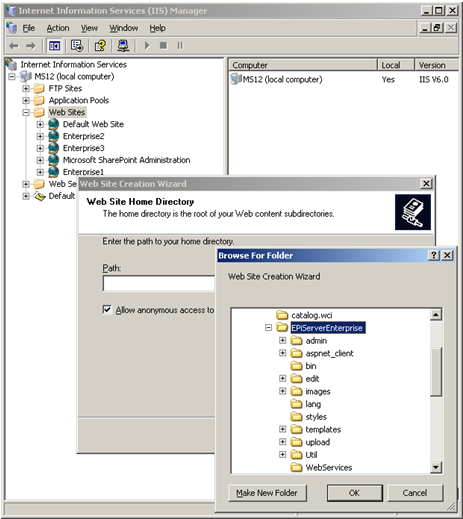
Task: Click the Stop item toolbar icon
Action: tap(163, 45)
